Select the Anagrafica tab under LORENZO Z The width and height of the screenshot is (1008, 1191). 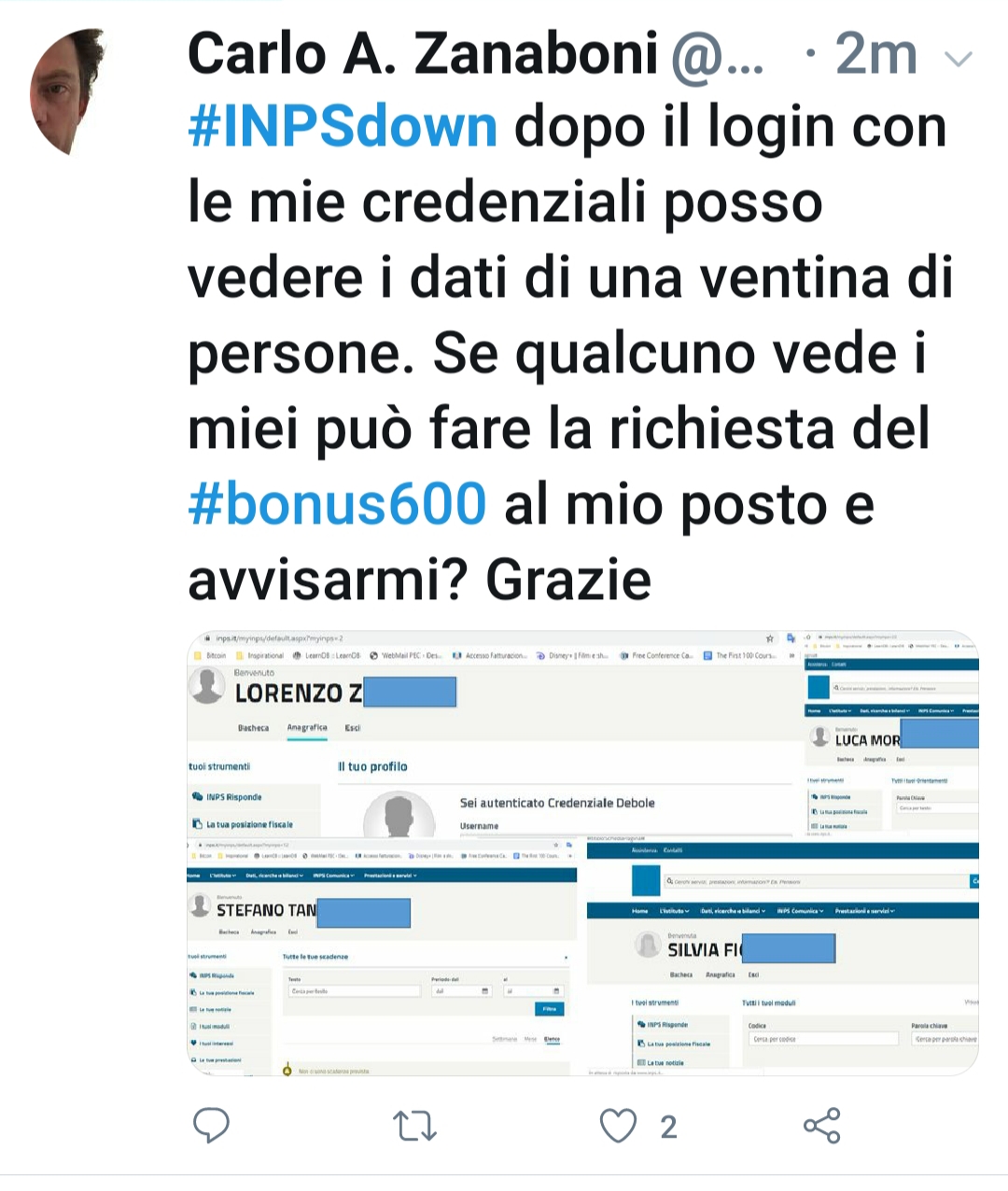(x=307, y=728)
